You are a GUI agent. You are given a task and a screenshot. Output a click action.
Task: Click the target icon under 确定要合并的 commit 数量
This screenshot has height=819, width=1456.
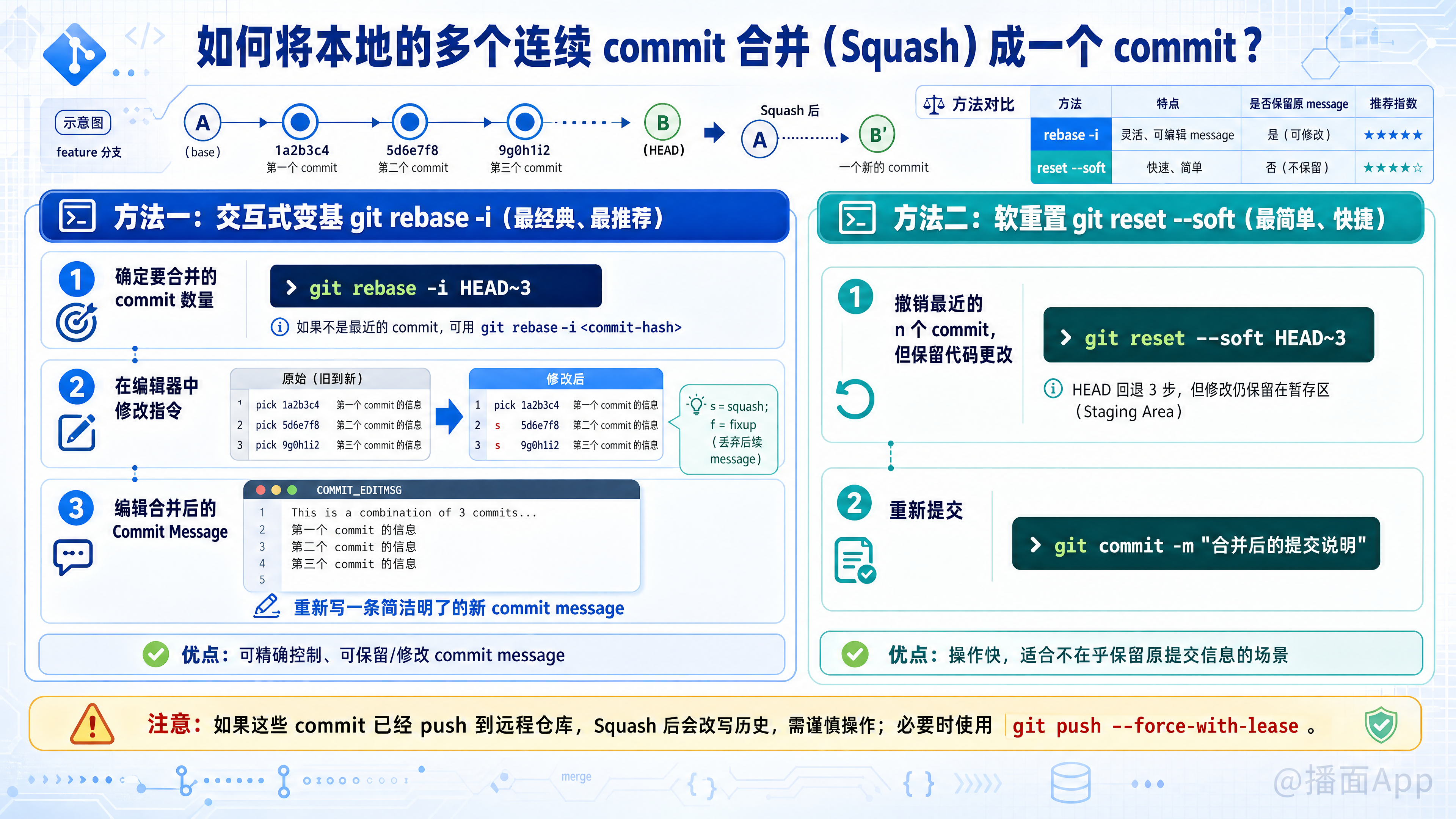(x=76, y=322)
